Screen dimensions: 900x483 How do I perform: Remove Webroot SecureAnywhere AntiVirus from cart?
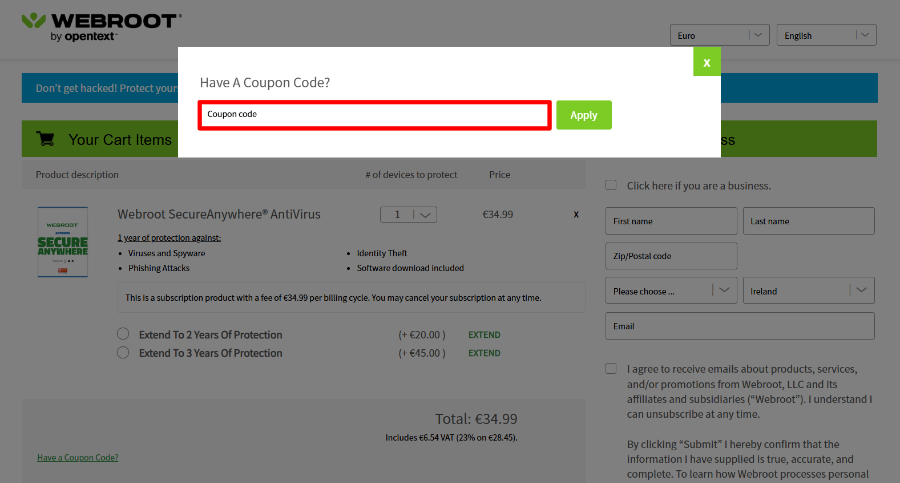pos(576,214)
